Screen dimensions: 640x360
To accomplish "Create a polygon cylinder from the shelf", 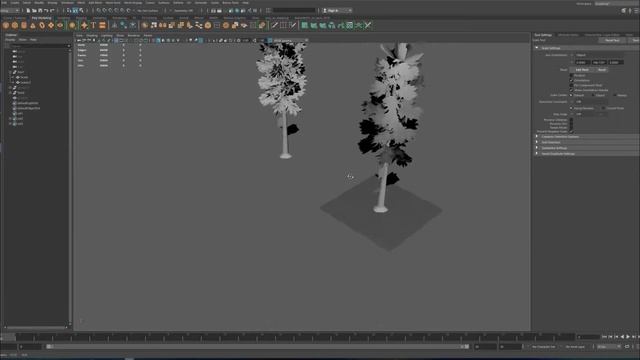I will 24,25.
